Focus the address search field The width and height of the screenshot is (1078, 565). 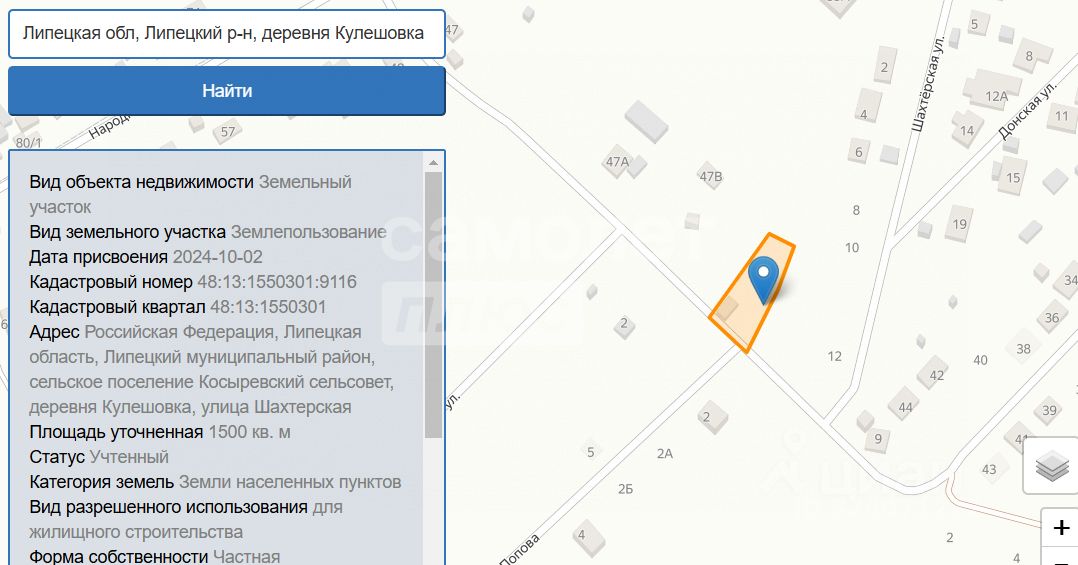227,34
